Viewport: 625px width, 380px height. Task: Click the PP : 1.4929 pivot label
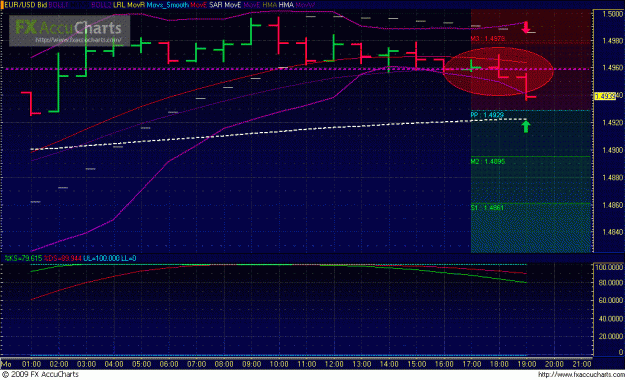coord(487,115)
